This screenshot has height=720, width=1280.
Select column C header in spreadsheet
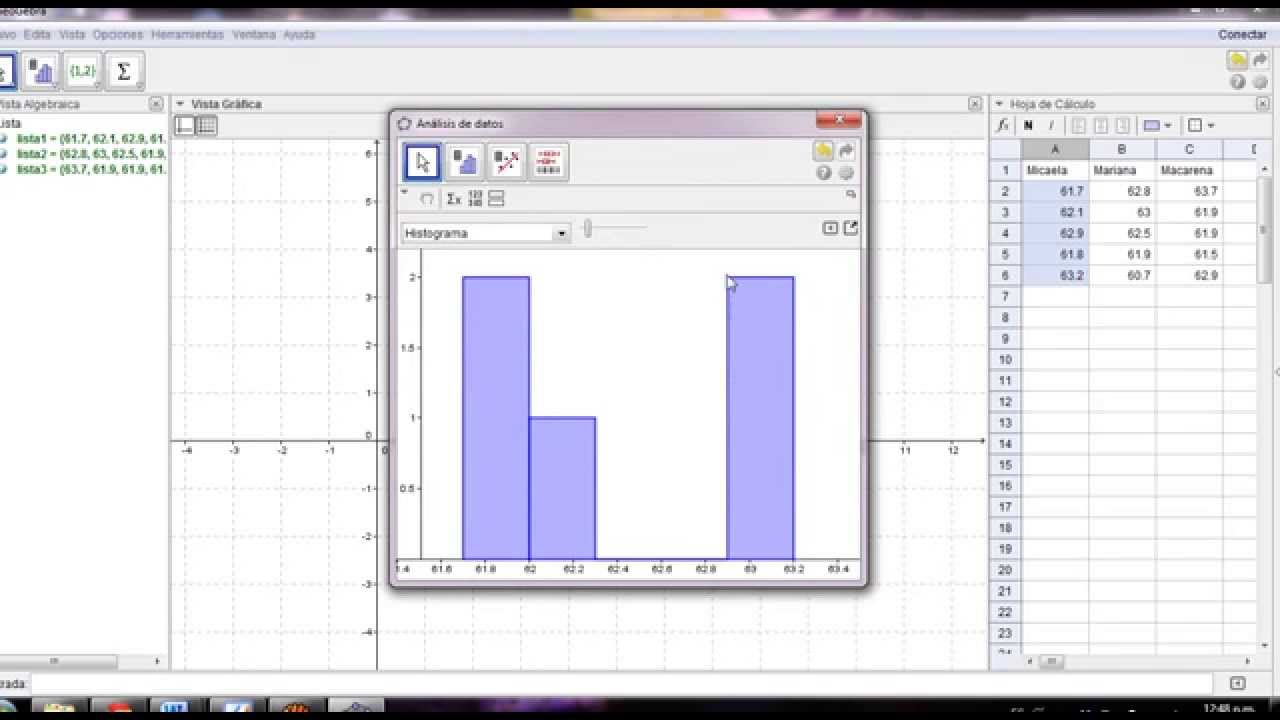point(1189,149)
